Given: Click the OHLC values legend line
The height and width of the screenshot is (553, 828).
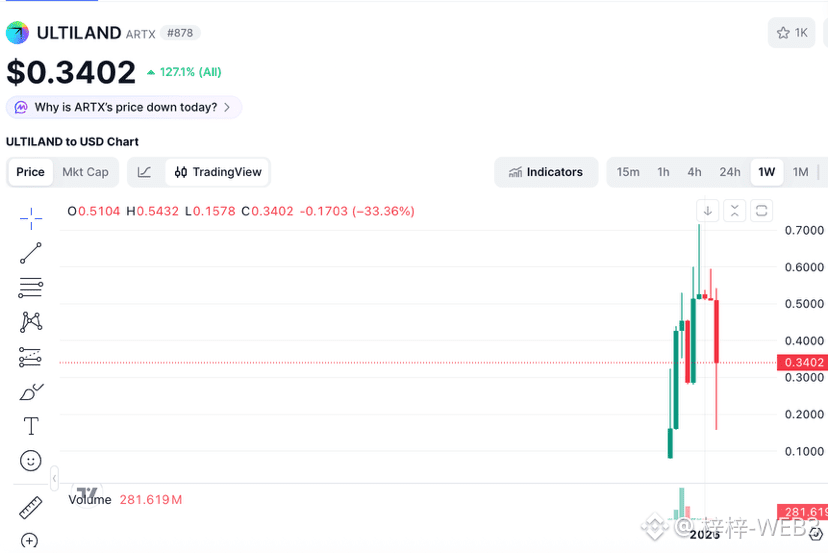Looking at the screenshot, I should pyautogui.click(x=241, y=211).
